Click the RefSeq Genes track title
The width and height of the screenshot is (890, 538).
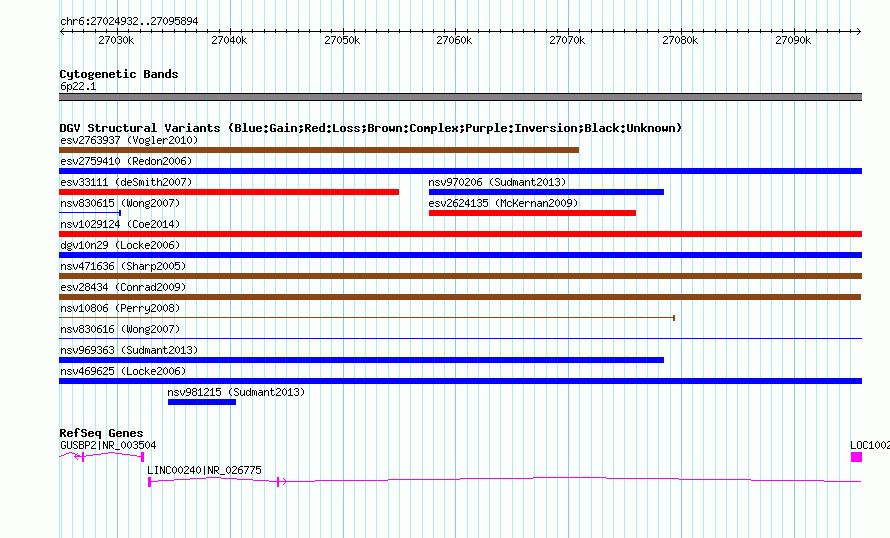tap(101, 433)
